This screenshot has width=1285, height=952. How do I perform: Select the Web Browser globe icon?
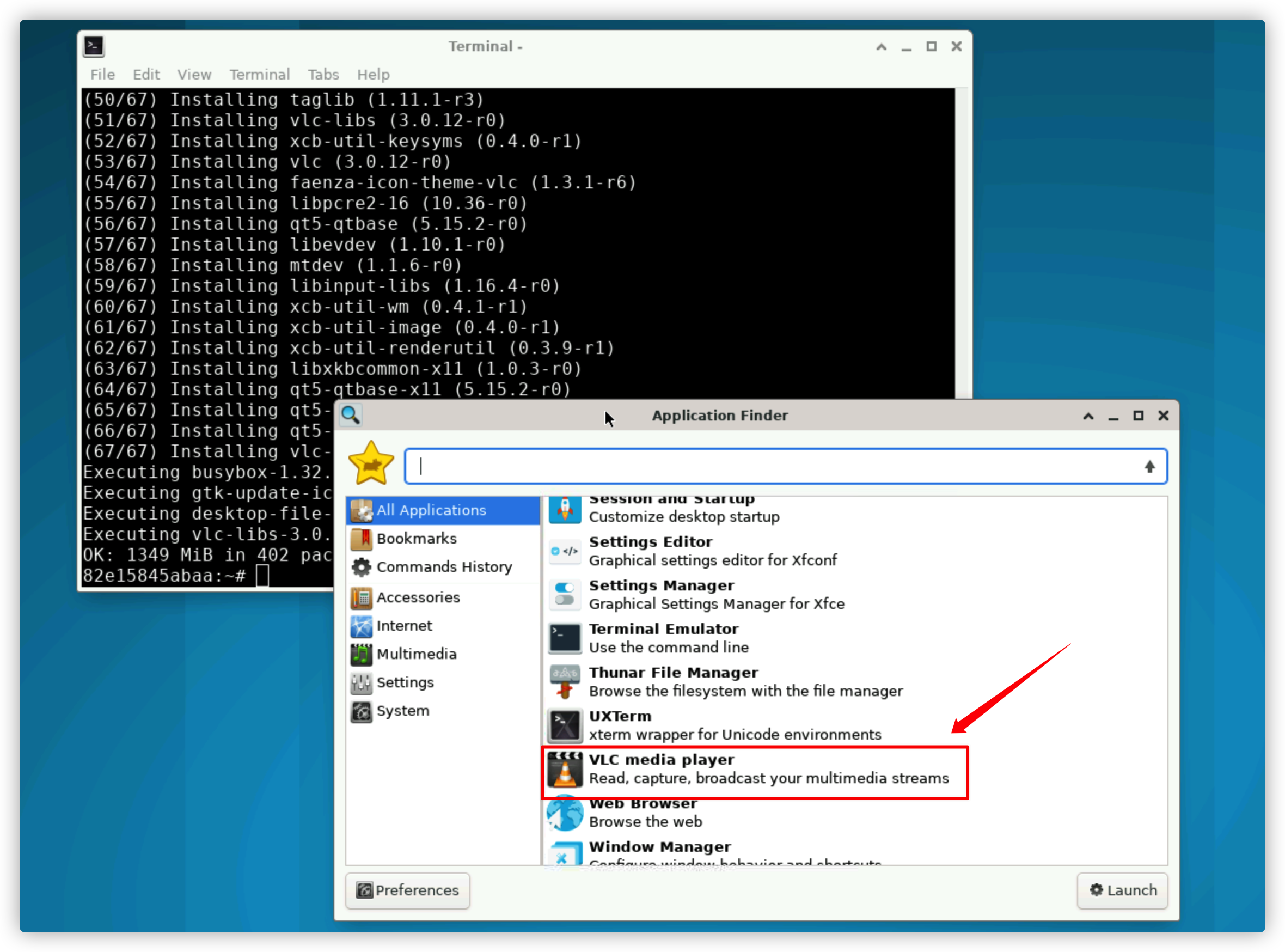[x=565, y=813]
